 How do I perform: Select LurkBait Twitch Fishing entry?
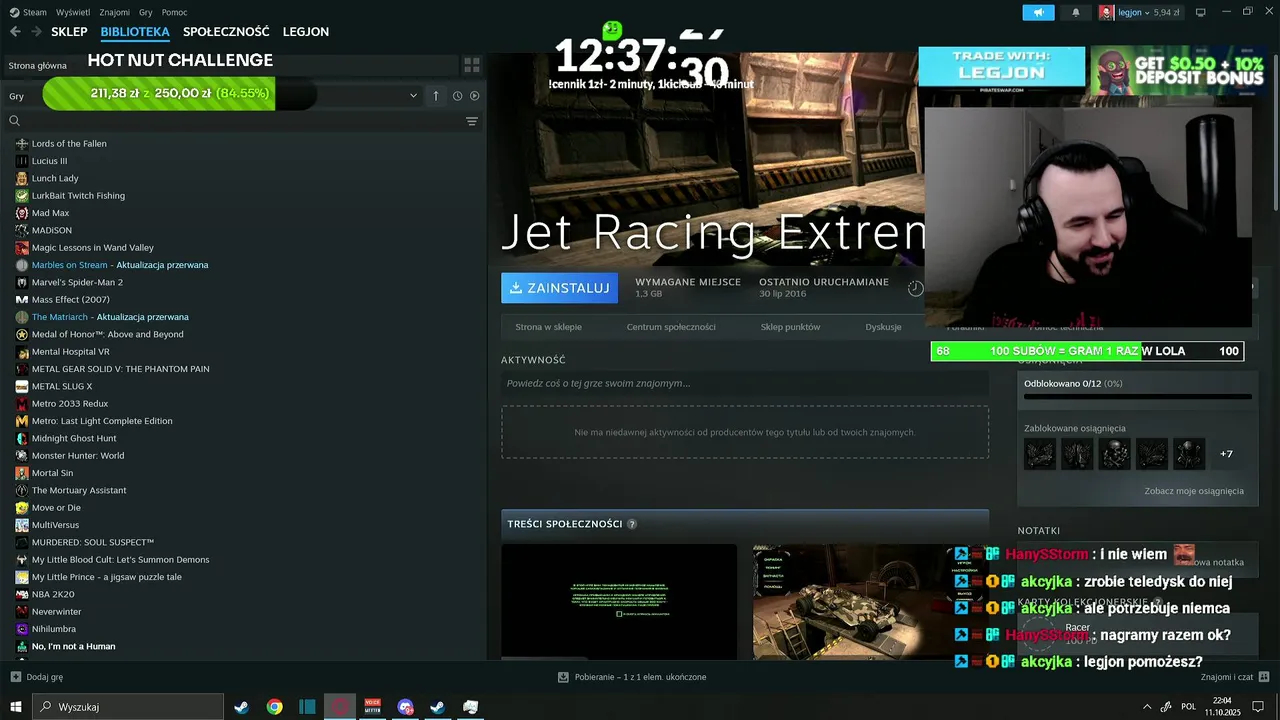click(78, 196)
